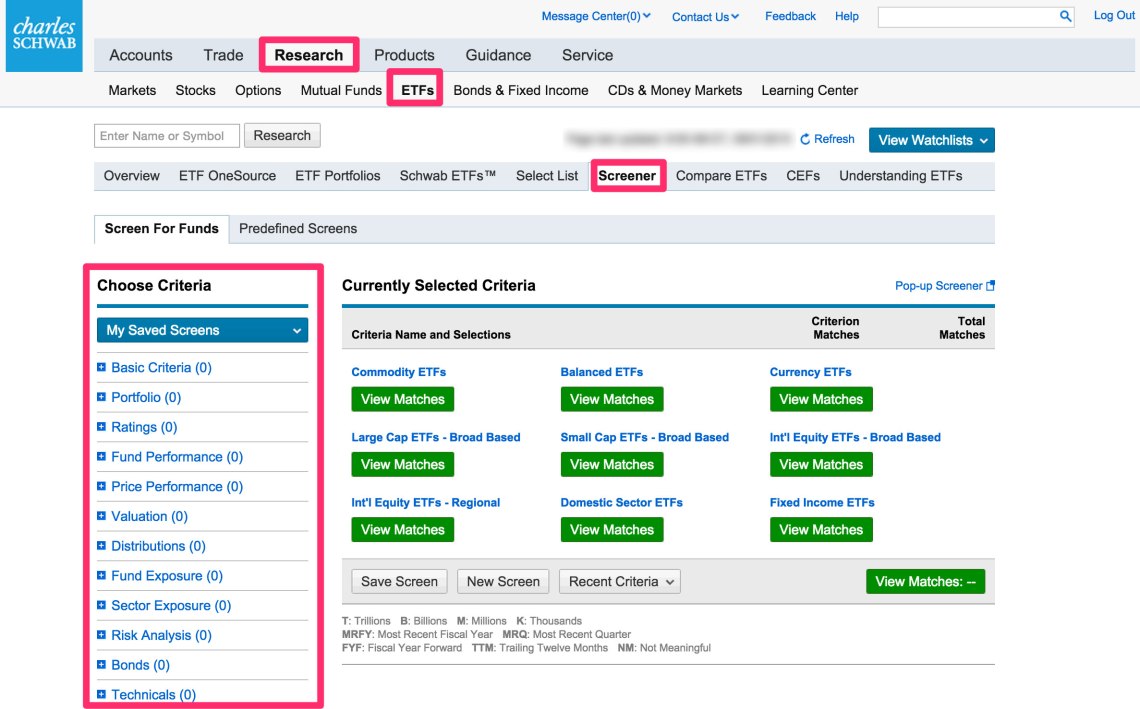Open the View Watchlists dropdown
1140x709 pixels.
pyautogui.click(x=931, y=140)
